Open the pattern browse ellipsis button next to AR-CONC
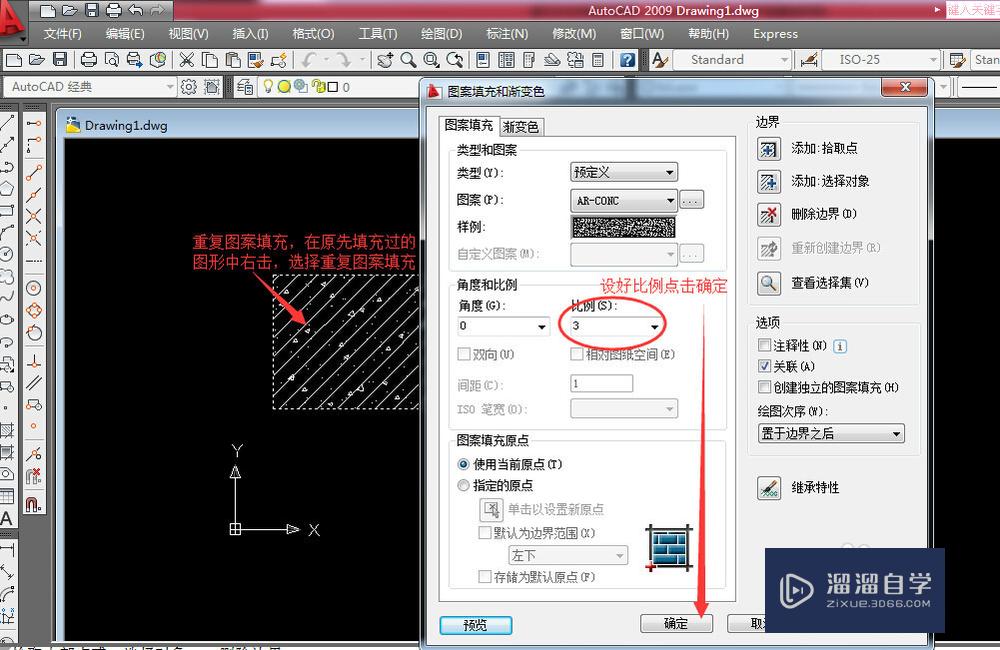This screenshot has width=1000, height=650. click(691, 200)
